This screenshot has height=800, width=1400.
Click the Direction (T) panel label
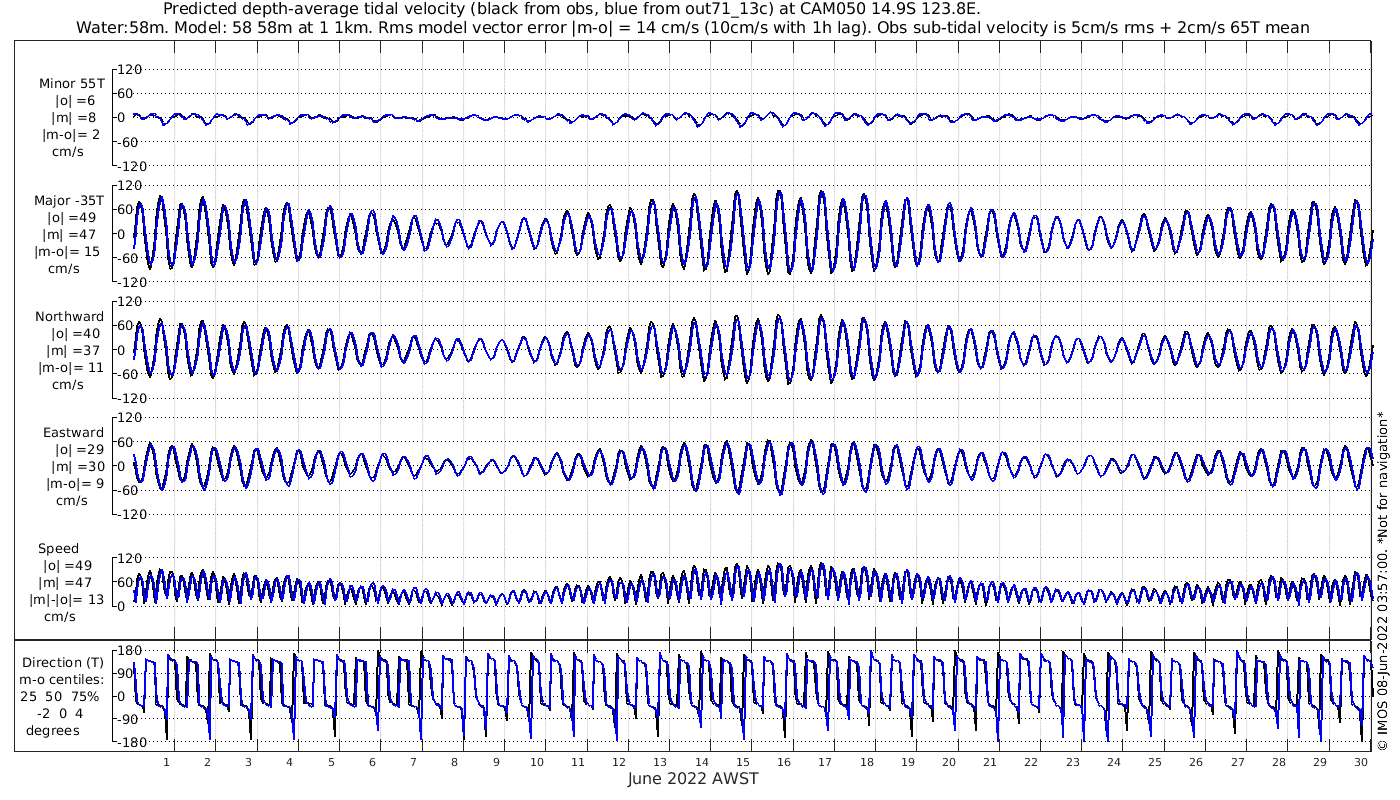point(63,662)
